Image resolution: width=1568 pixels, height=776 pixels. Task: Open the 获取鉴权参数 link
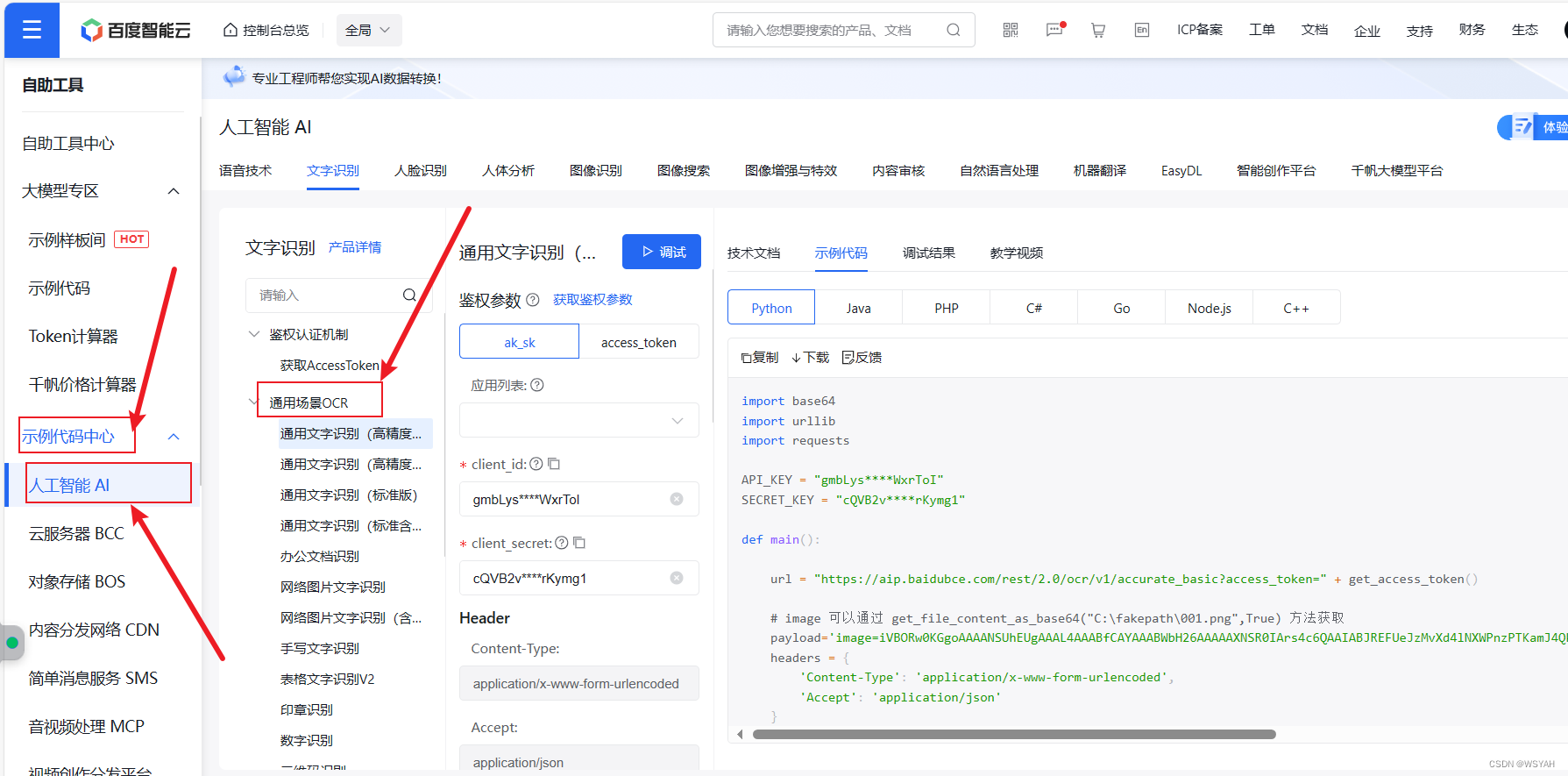(592, 300)
